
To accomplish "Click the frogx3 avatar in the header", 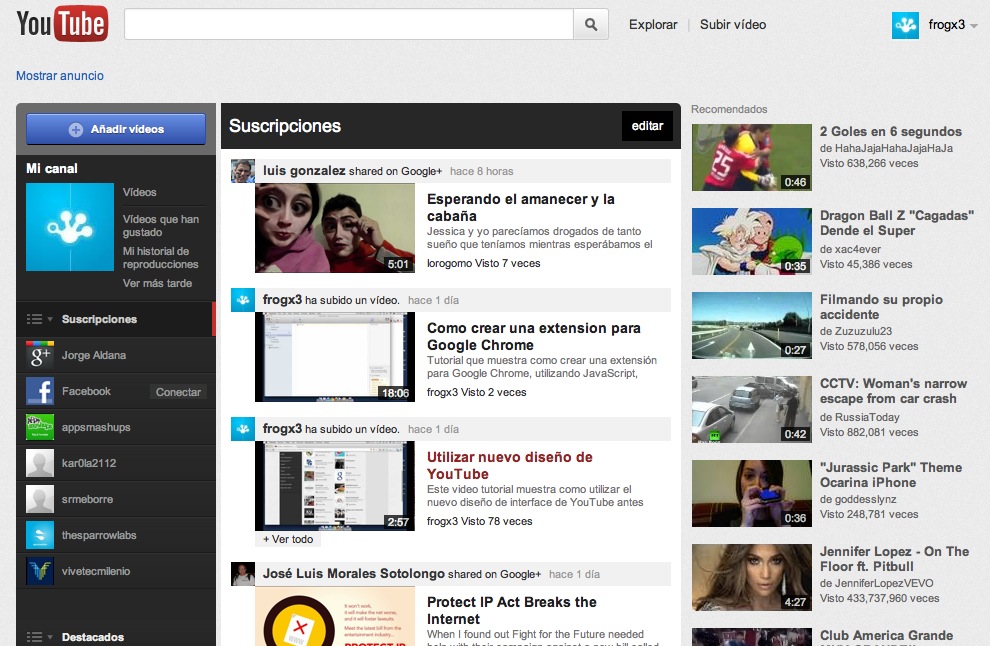I will click(x=905, y=25).
